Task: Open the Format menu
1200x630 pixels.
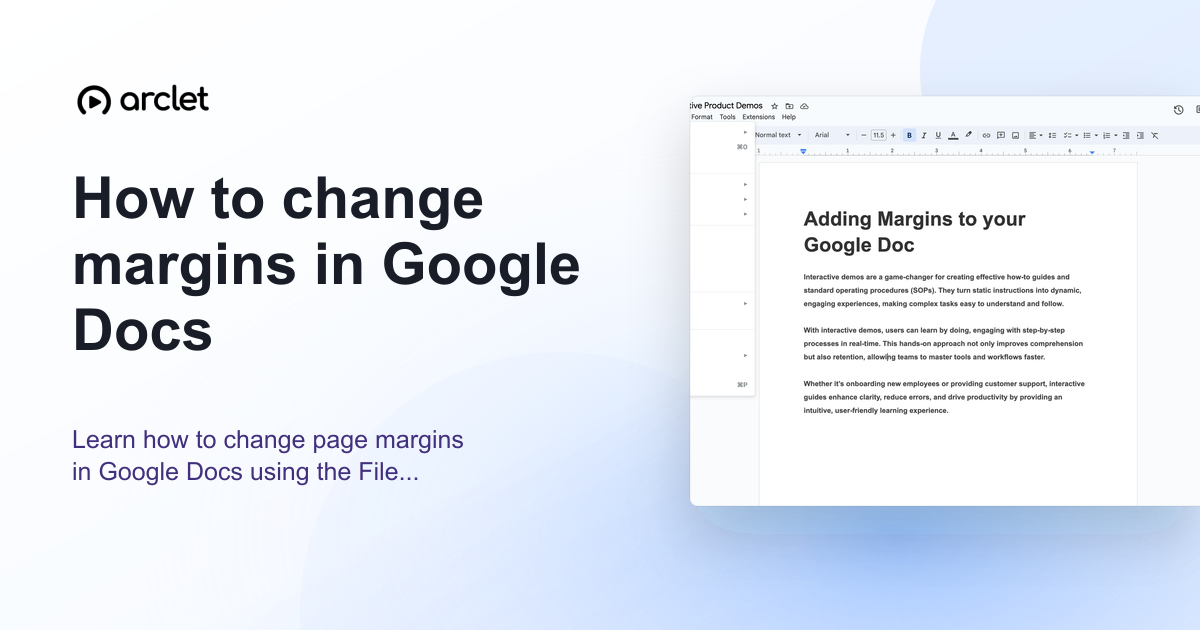Action: [702, 117]
